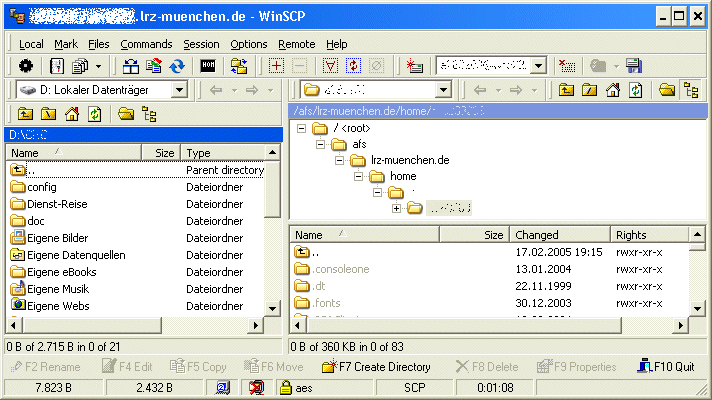Sort remote panel by Size column header

[475, 235]
